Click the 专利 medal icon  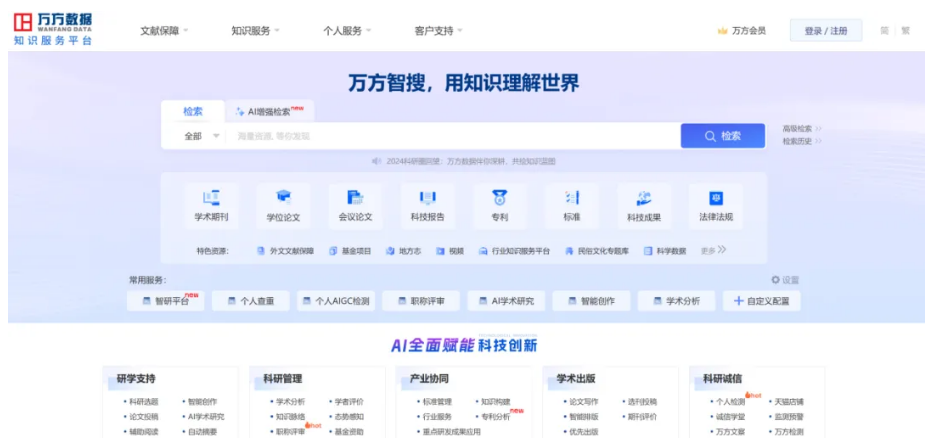coord(499,198)
